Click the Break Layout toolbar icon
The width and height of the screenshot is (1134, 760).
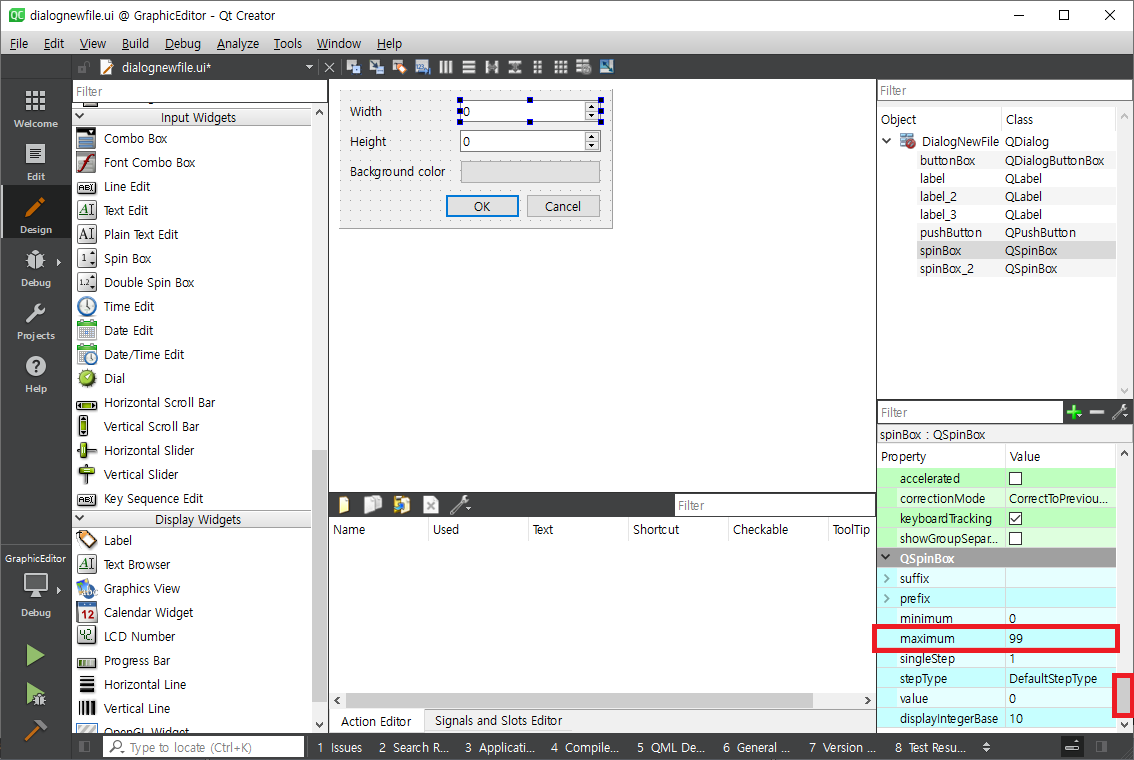click(584, 67)
